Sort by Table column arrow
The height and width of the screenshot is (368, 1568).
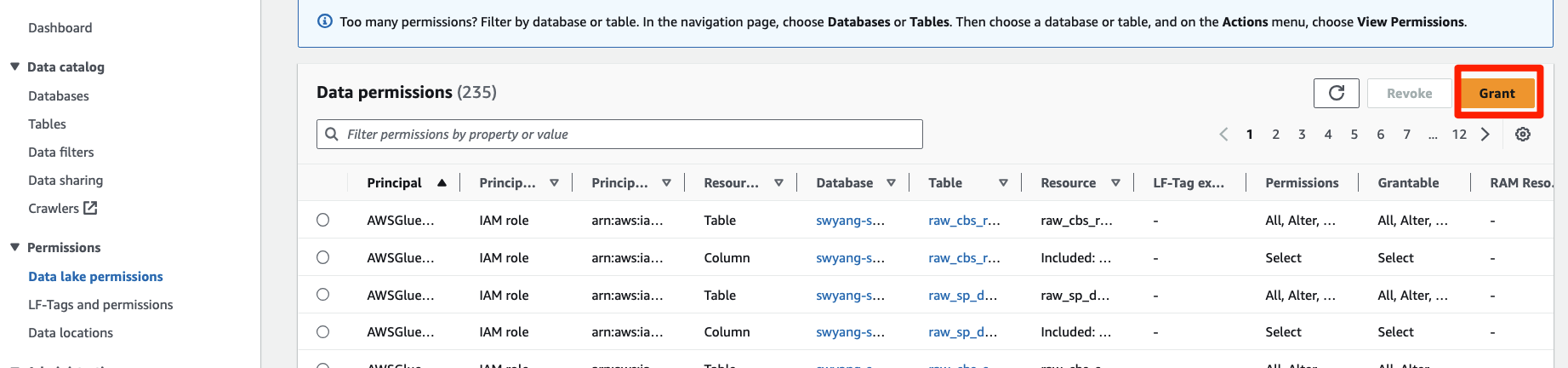tap(1003, 182)
